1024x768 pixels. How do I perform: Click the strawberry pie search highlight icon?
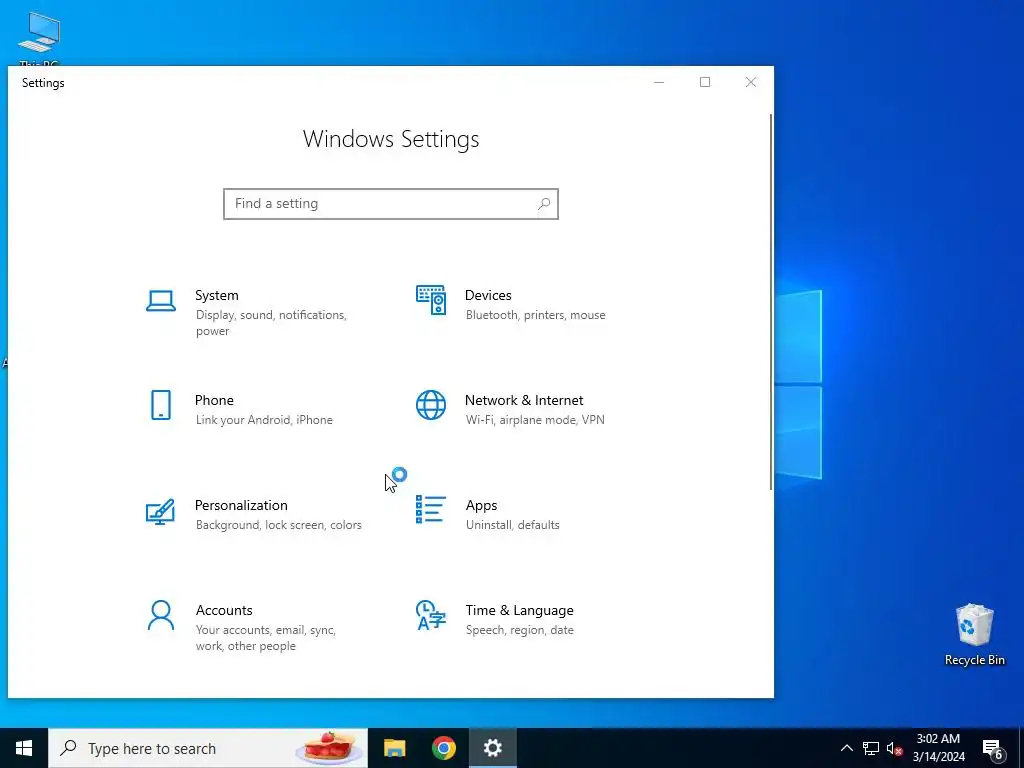click(x=330, y=748)
